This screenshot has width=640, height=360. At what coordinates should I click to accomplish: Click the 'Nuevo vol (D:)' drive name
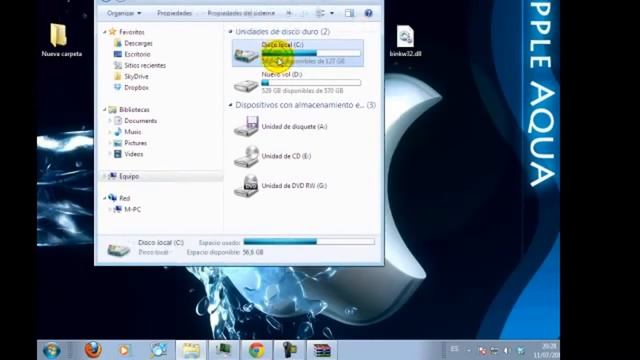[282, 74]
